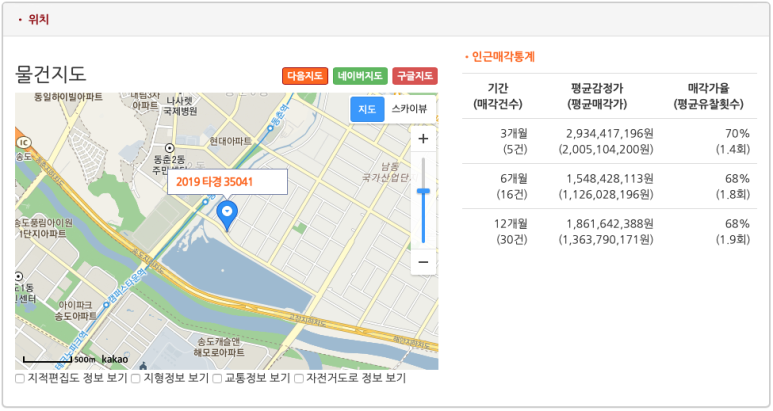Enable 지적편집도 정보 보기 checkbox
This screenshot has width=773, height=411.
(x=21, y=379)
